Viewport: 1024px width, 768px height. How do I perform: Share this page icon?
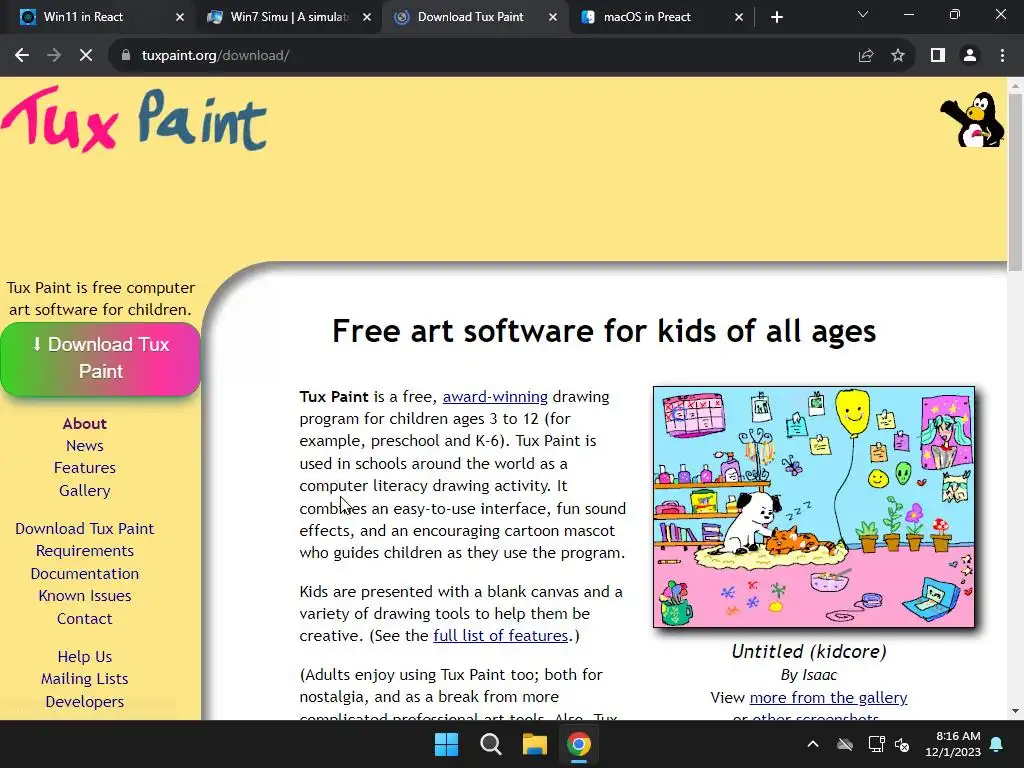pos(866,56)
